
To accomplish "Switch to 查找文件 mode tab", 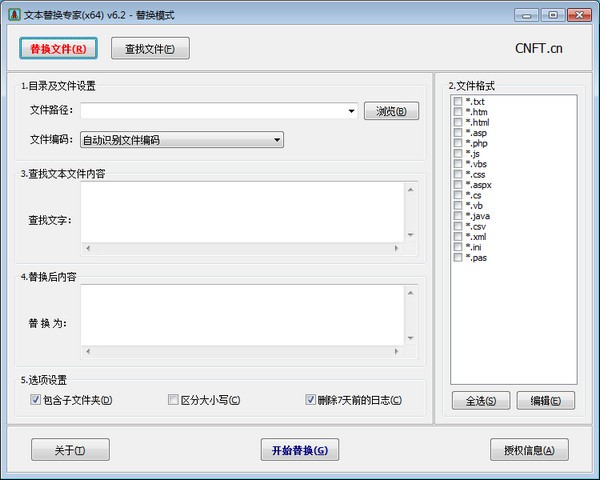I will [x=150, y=48].
